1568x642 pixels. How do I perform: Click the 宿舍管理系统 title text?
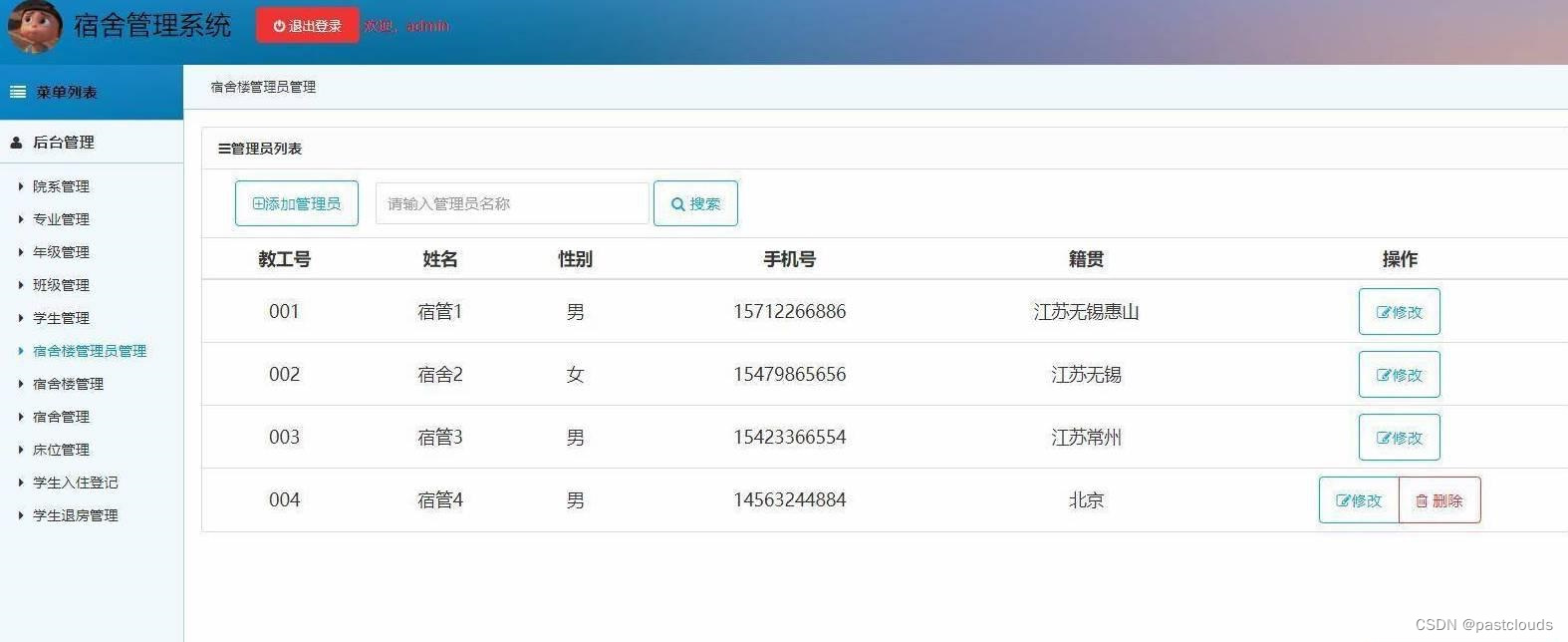(152, 26)
